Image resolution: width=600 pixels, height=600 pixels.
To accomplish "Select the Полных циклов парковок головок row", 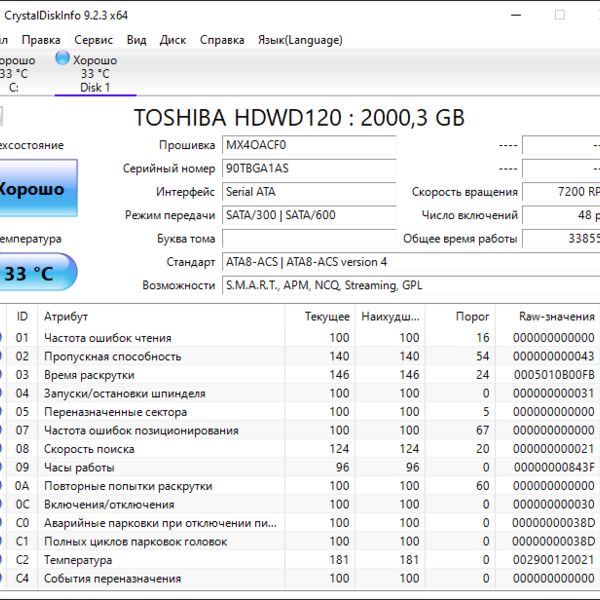I will click(x=300, y=541).
